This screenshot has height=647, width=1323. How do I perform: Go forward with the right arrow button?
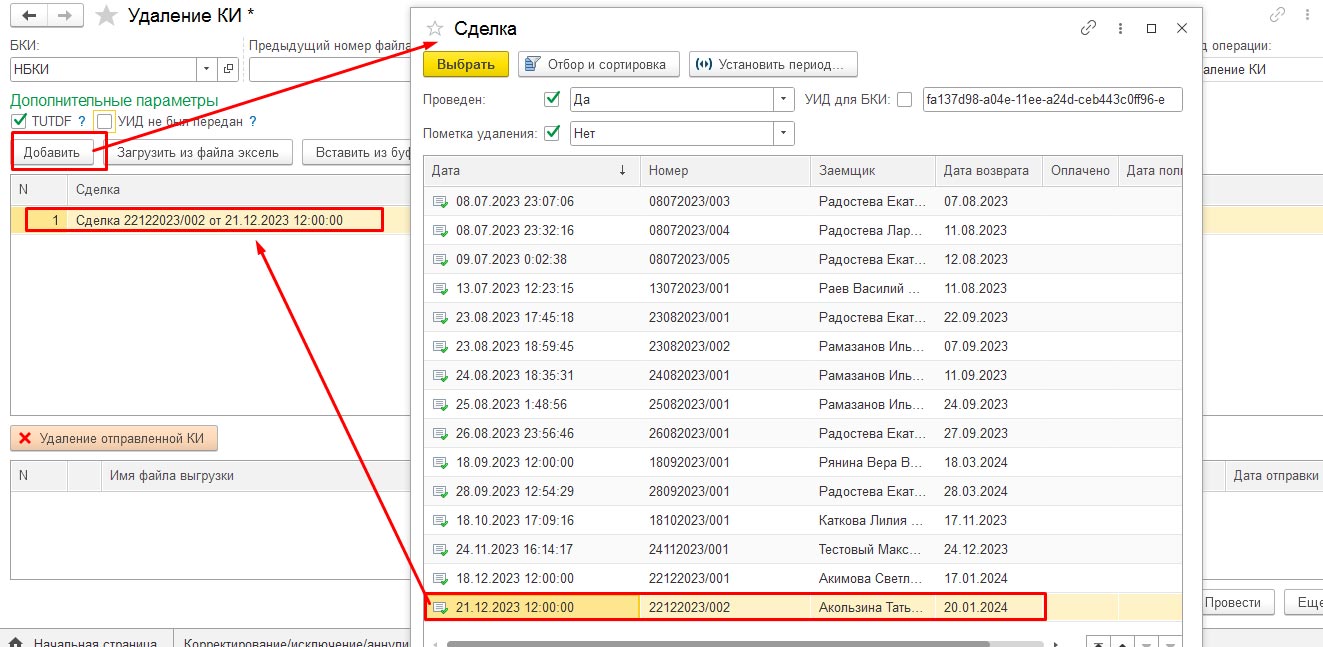64,16
